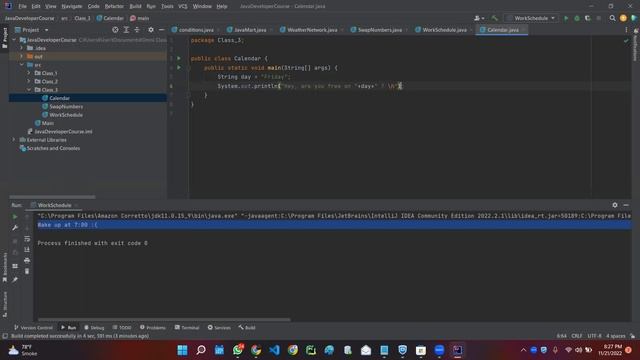Open Windows taskbar search
Viewport: 640px width, 360px height.
click(201, 350)
